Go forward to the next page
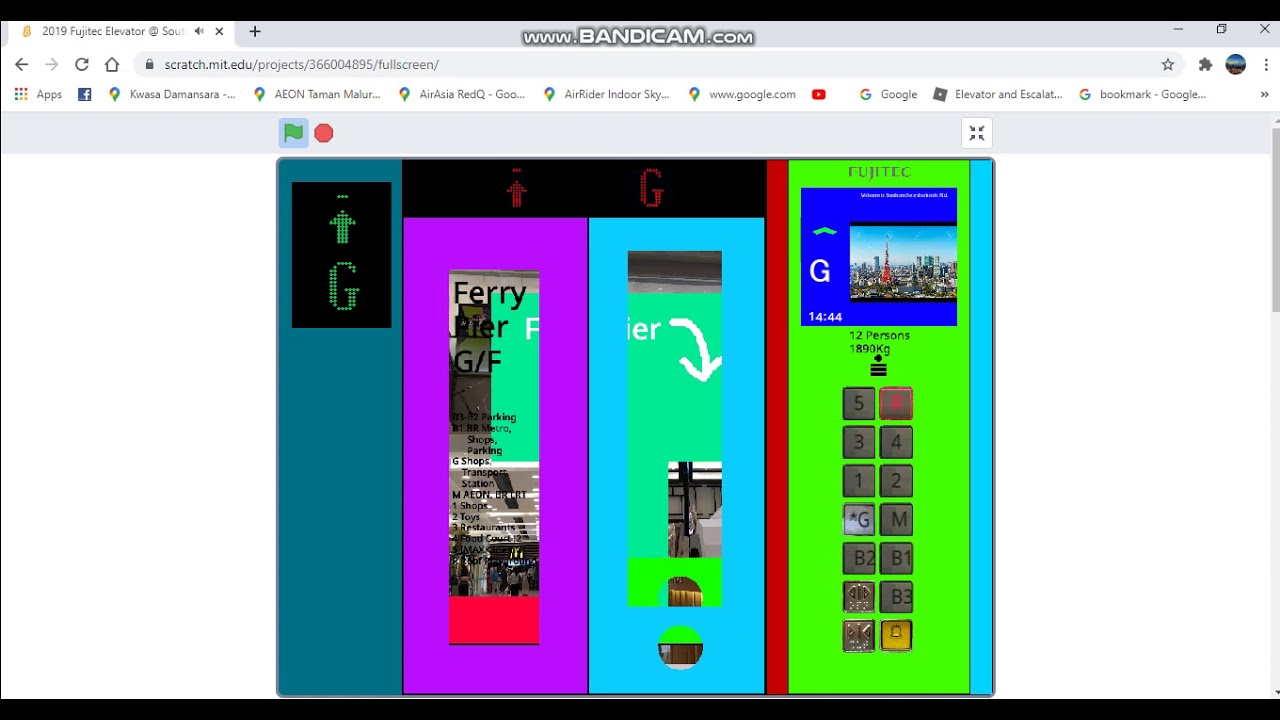The image size is (1280, 720). point(52,64)
